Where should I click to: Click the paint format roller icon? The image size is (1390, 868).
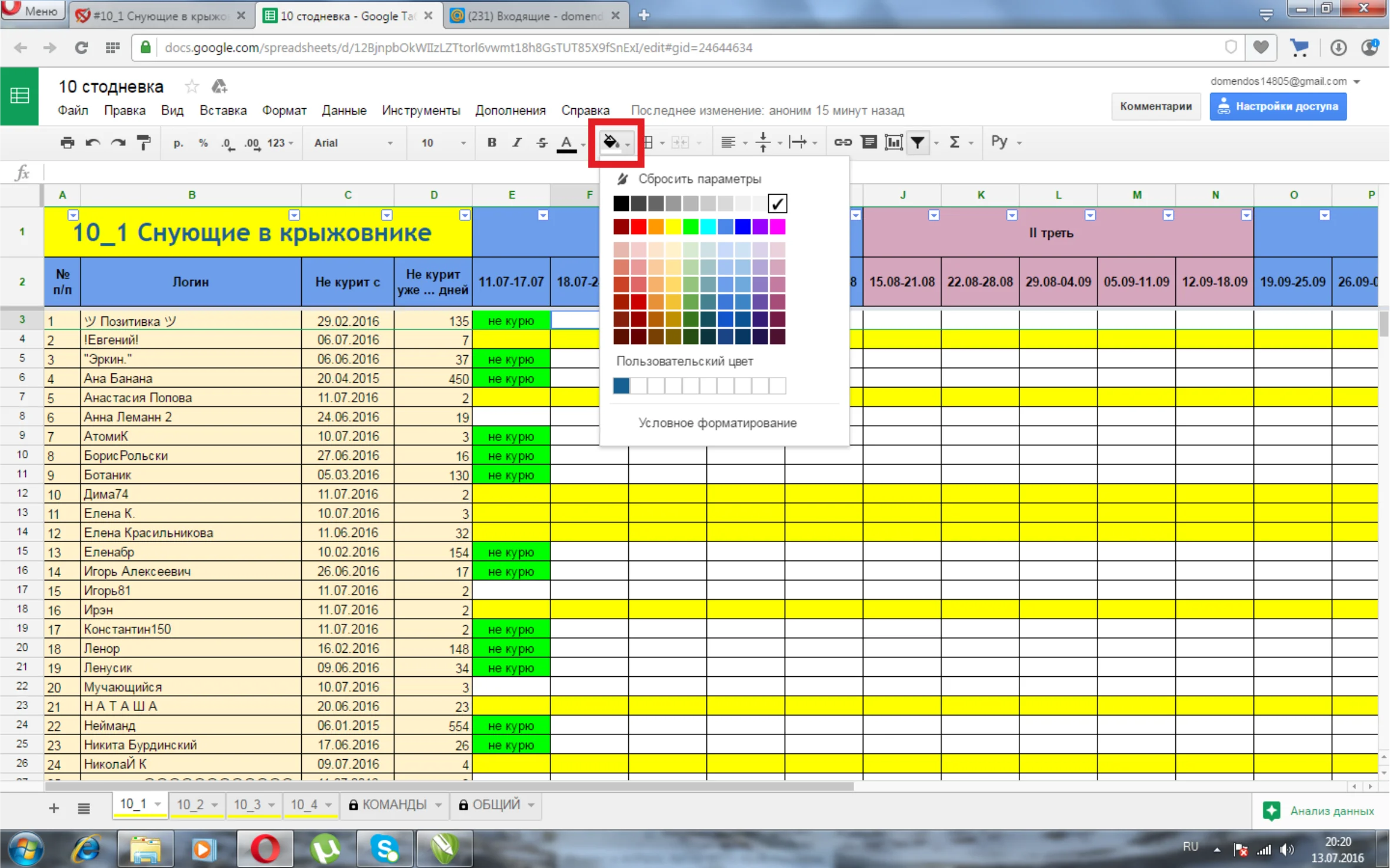[144, 142]
